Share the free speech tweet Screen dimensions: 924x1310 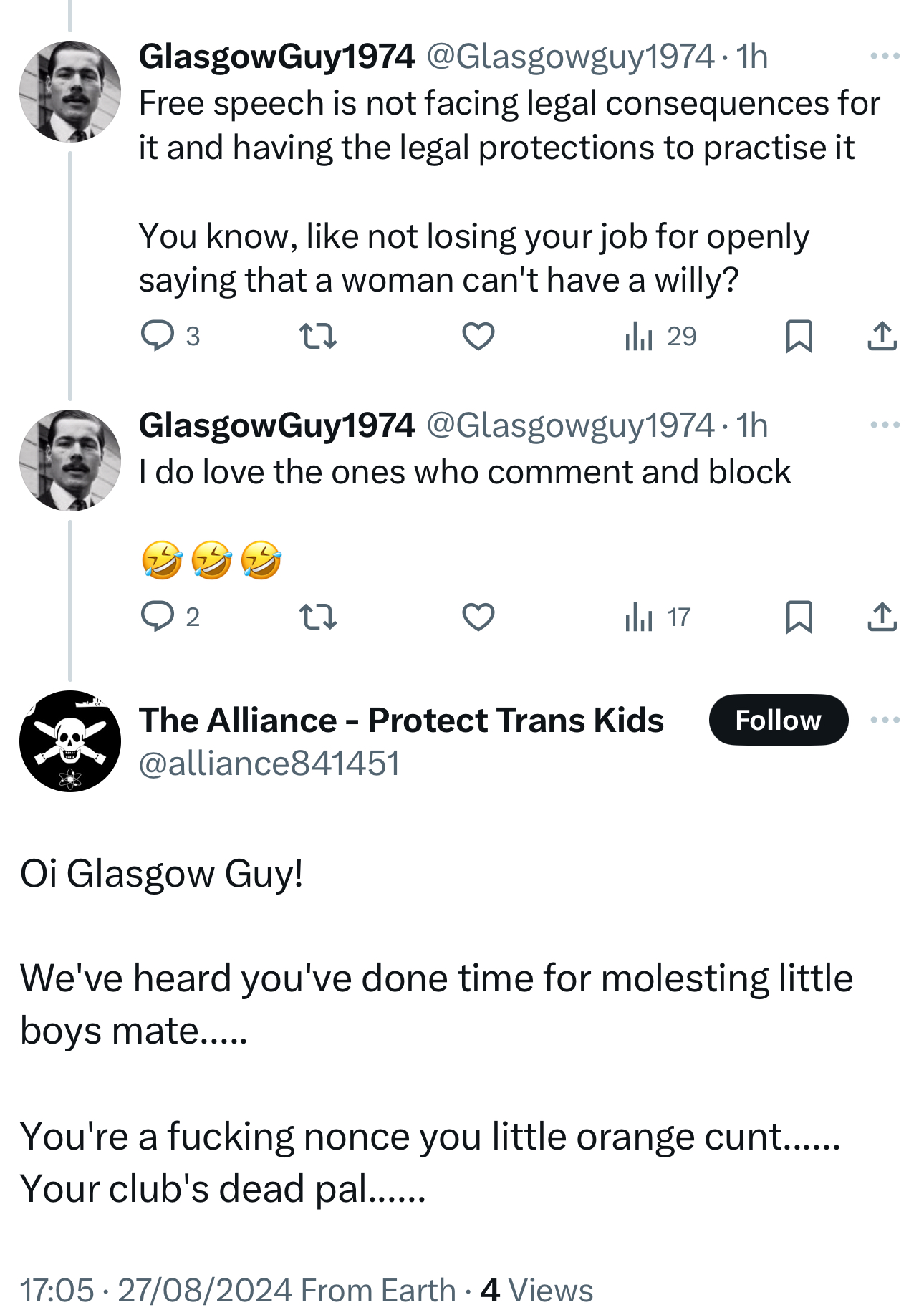coord(882,336)
